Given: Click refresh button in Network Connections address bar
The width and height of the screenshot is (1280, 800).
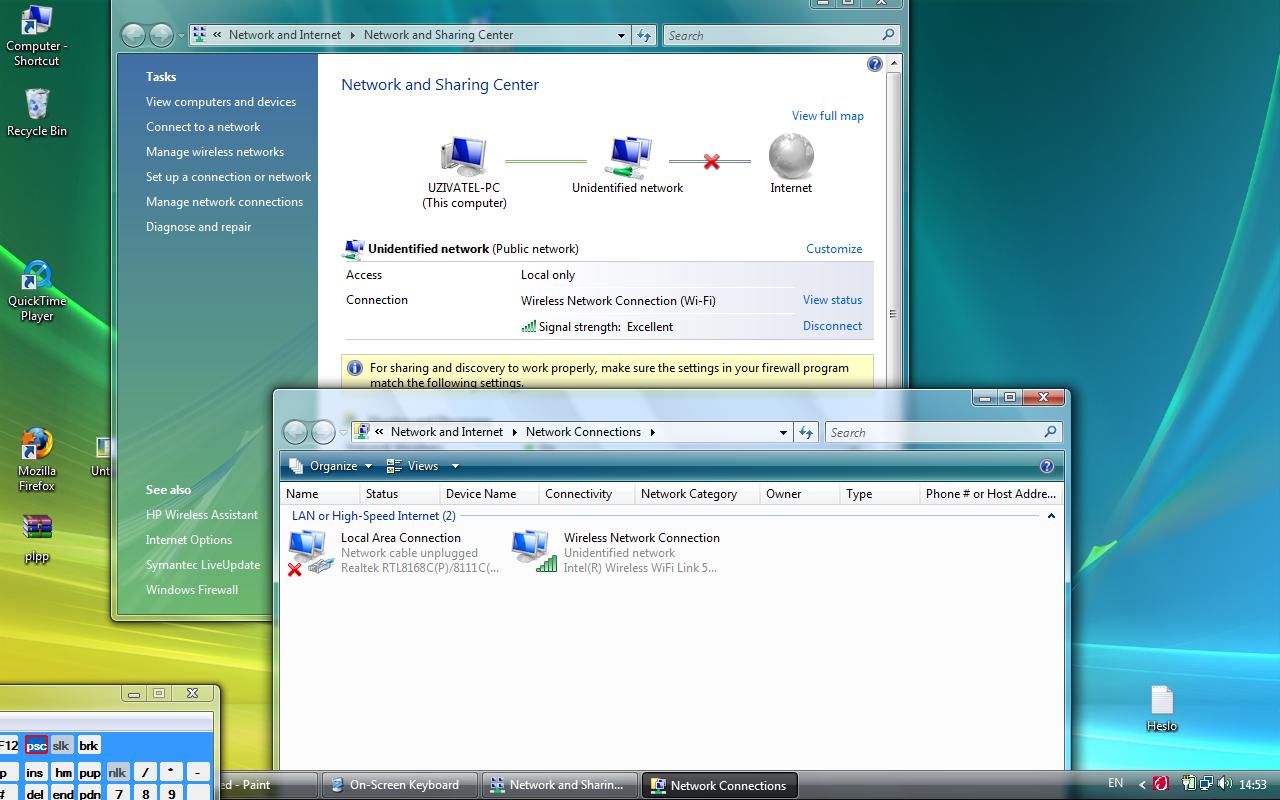Looking at the screenshot, I should tap(806, 432).
